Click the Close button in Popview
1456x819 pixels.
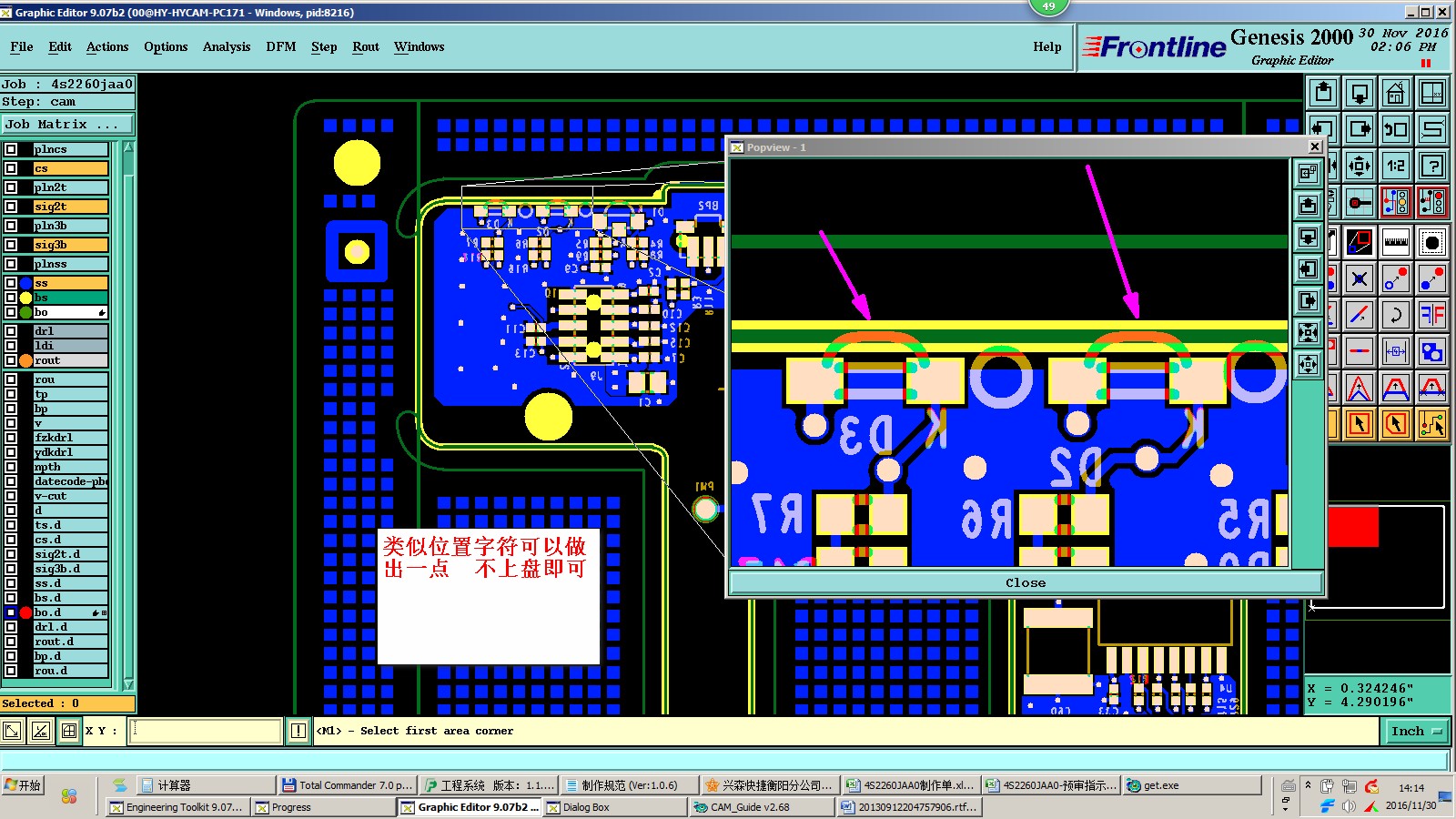pos(1026,582)
